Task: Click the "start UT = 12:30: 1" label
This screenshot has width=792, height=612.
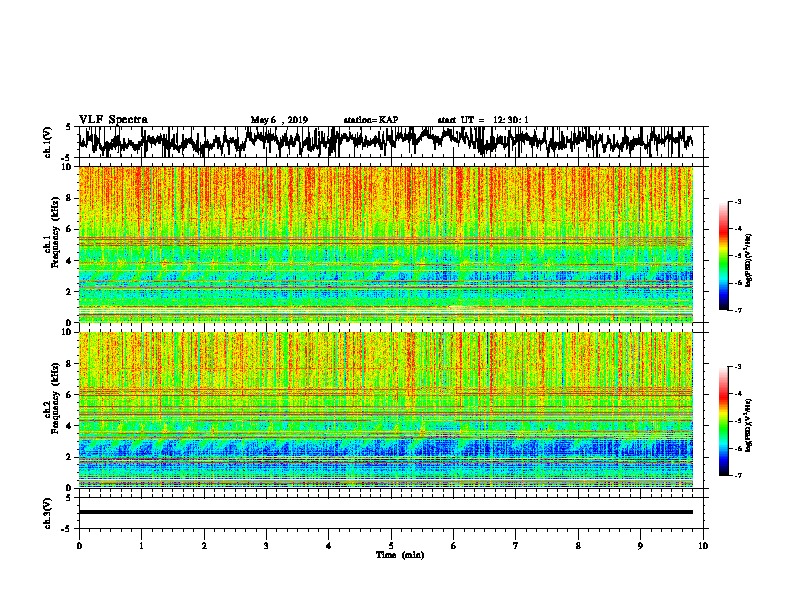Action: (483, 120)
